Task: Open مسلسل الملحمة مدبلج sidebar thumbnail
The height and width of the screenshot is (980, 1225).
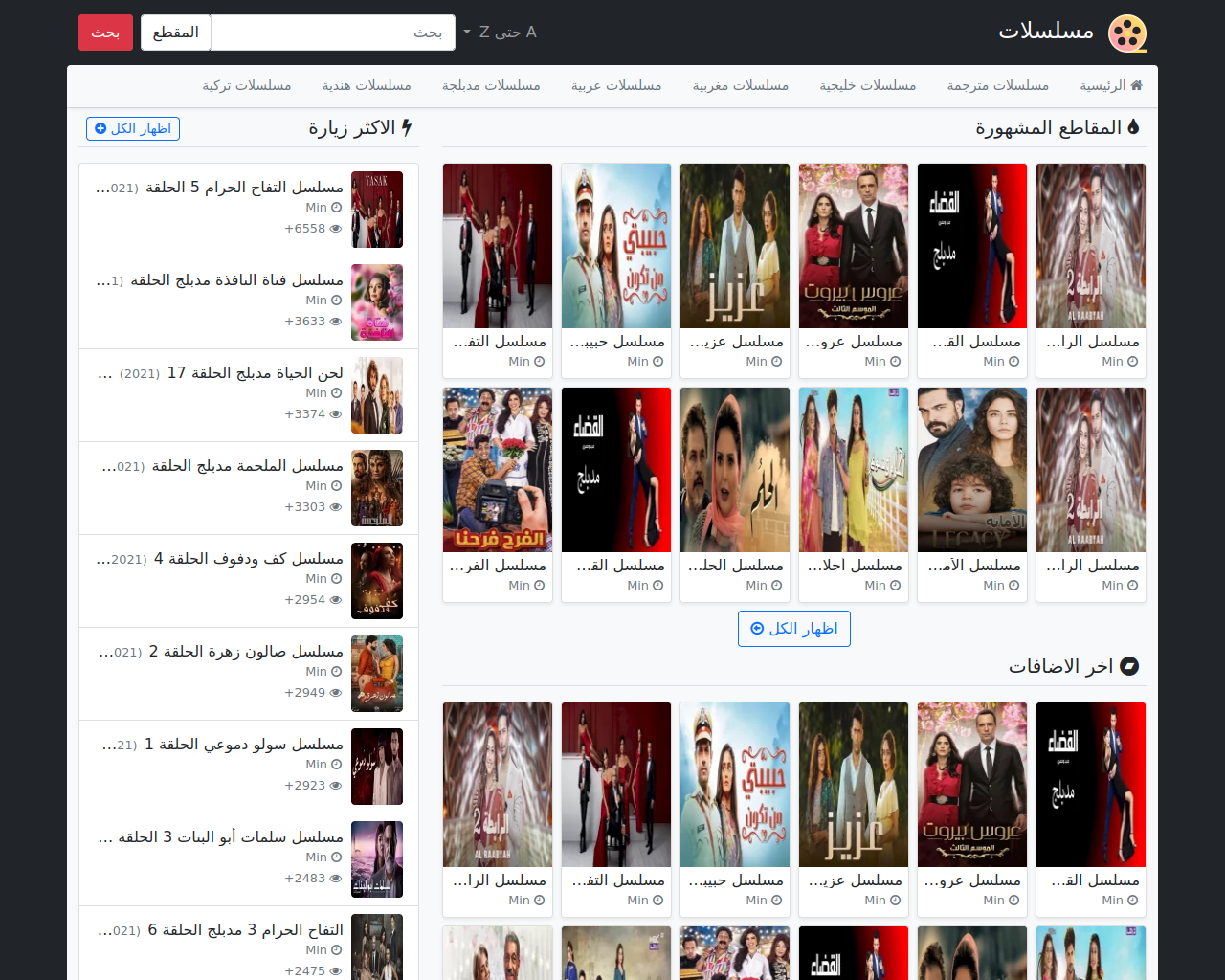Action: [x=377, y=488]
